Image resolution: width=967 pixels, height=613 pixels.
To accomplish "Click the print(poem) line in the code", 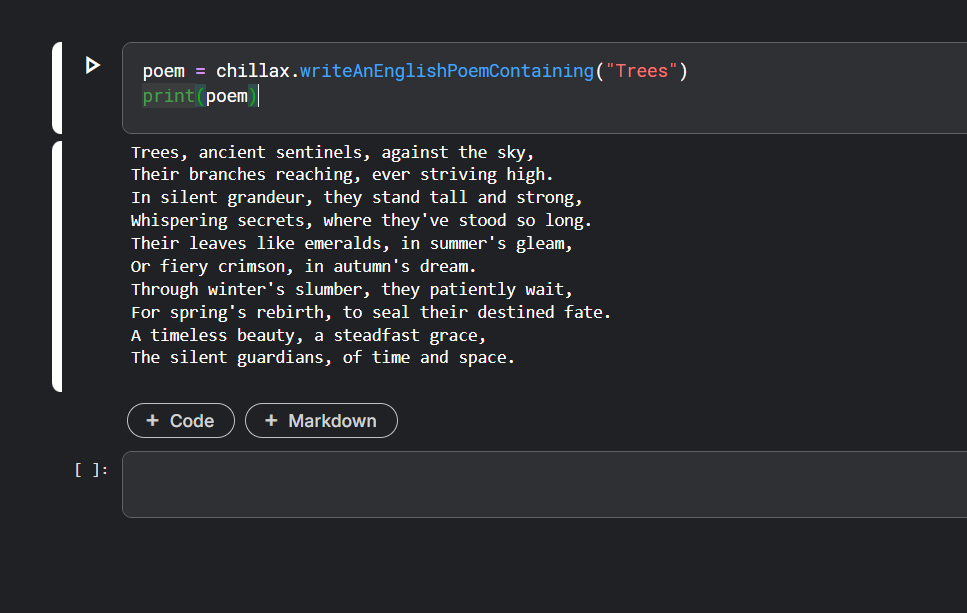I will pos(200,96).
